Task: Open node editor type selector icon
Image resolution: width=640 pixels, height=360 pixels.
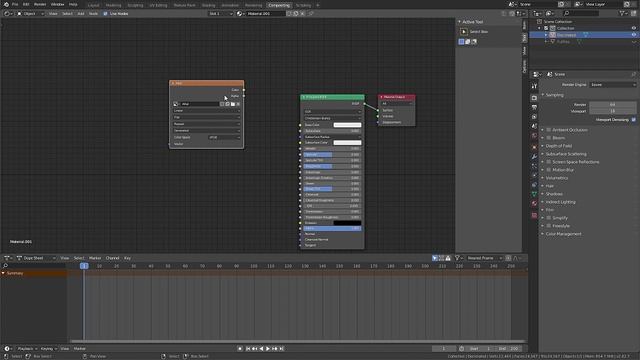Action: click(x=7, y=13)
